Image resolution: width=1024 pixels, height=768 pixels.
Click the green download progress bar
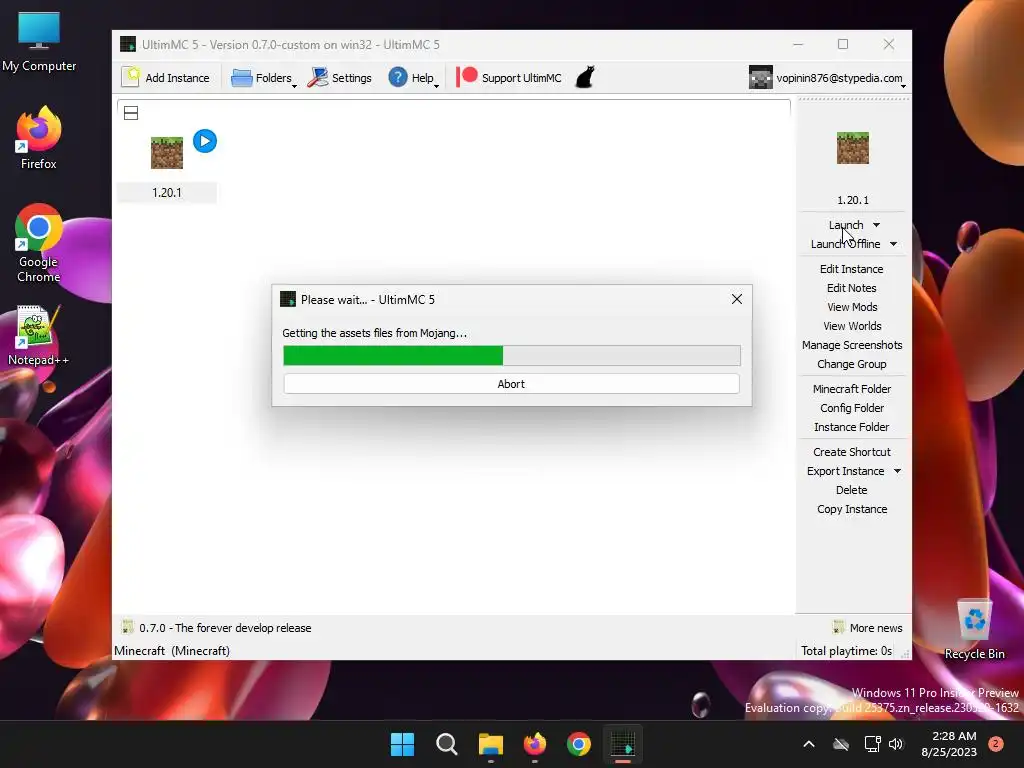click(392, 355)
